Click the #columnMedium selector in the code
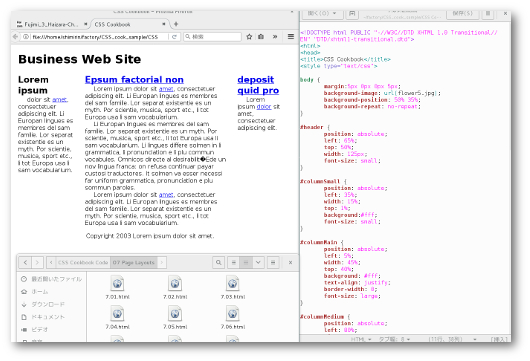530x361 pixels. 322,316
